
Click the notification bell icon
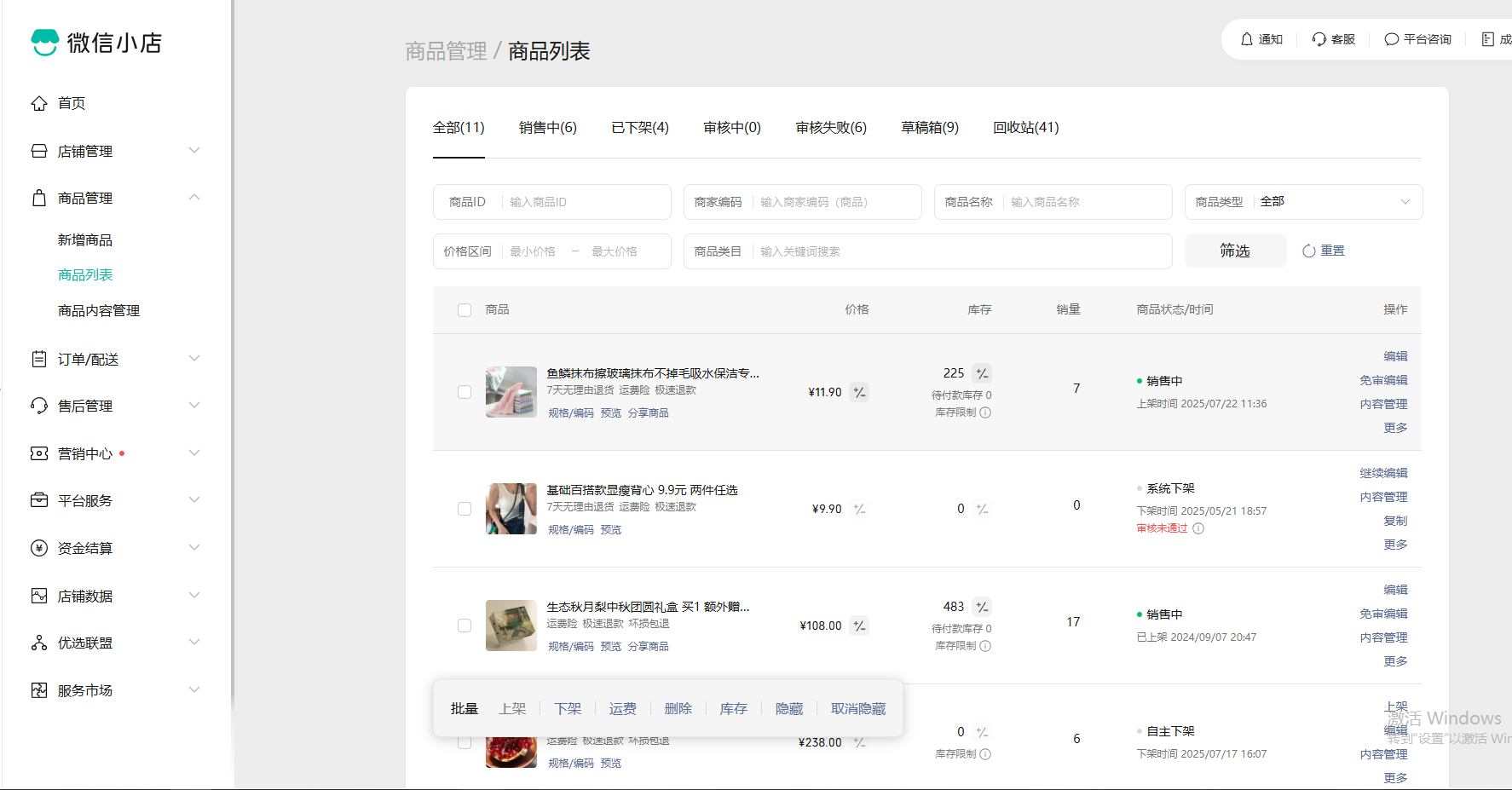[x=1247, y=39]
